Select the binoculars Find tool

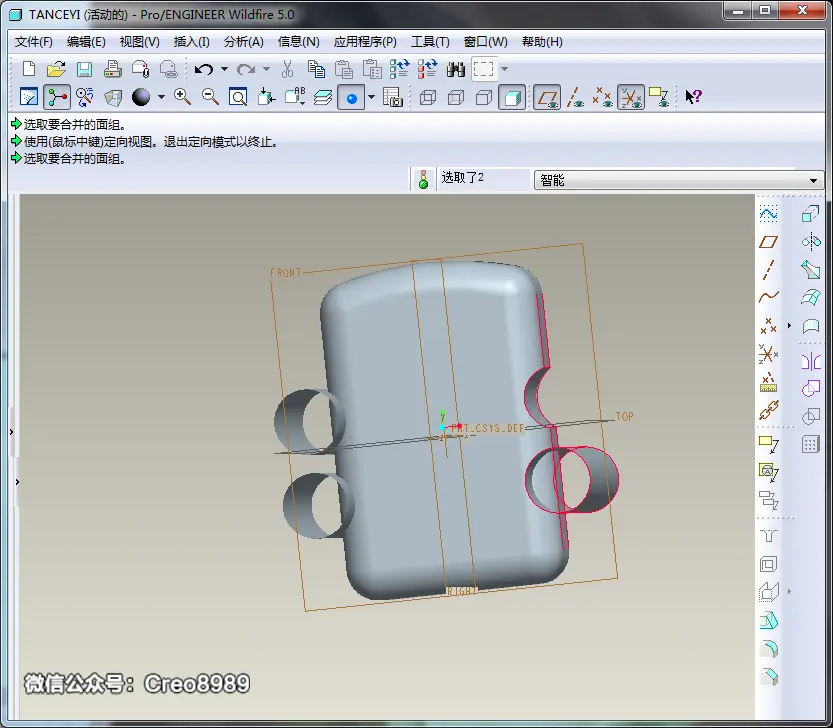point(455,69)
